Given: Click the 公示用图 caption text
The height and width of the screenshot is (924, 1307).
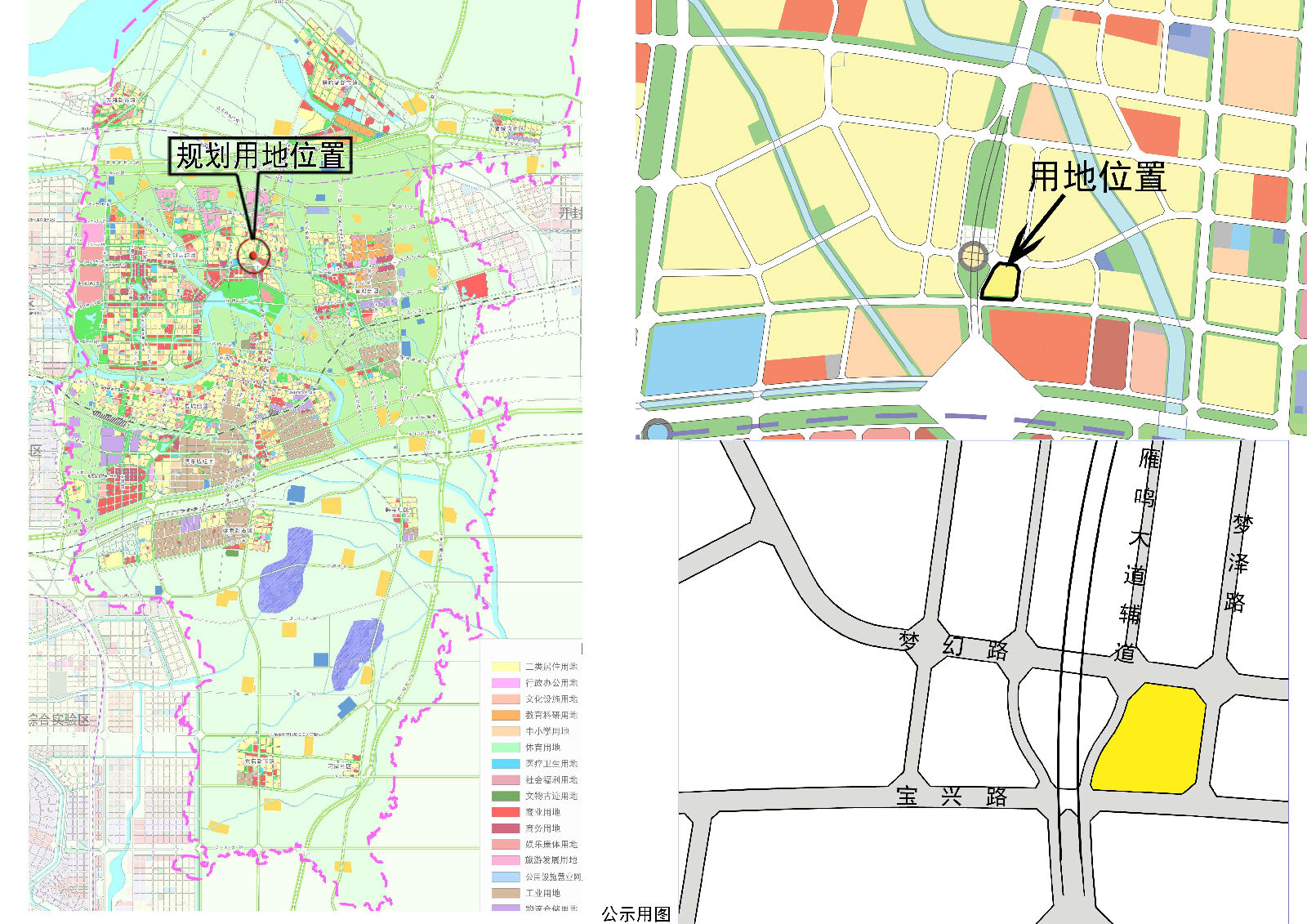Looking at the screenshot, I should tap(636, 914).
